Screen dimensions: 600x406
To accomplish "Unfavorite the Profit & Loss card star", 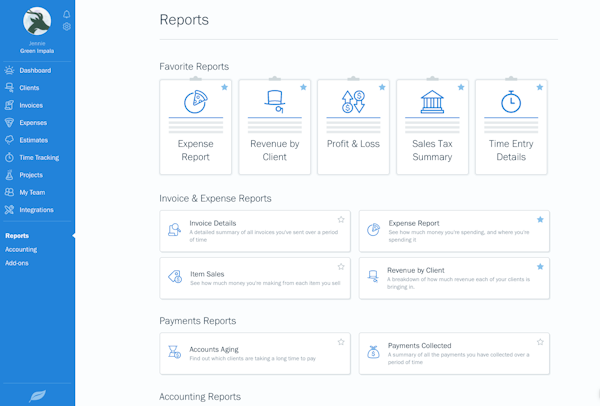I will 381,87.
